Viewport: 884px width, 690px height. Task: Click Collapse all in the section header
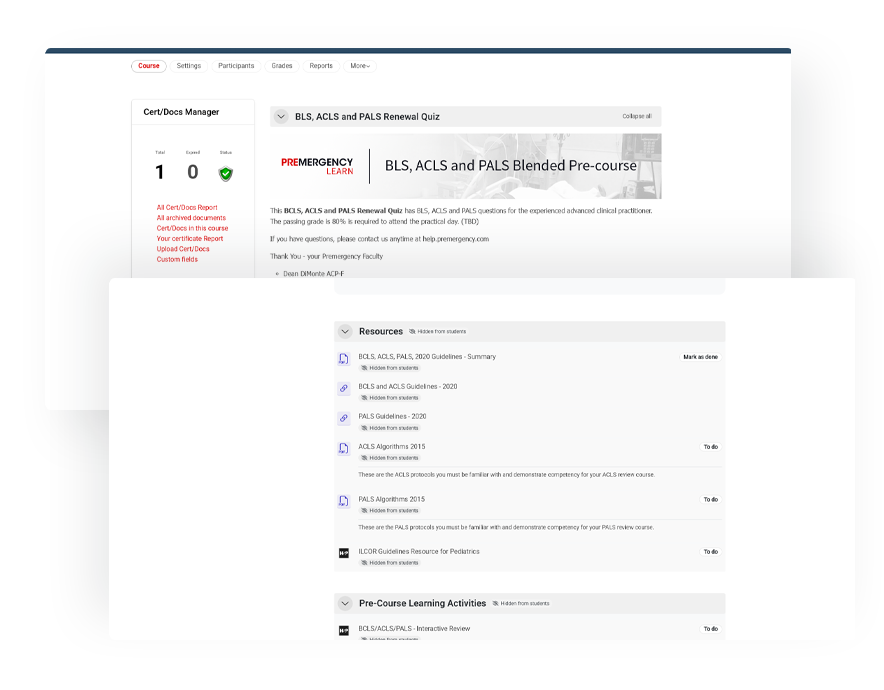637,117
